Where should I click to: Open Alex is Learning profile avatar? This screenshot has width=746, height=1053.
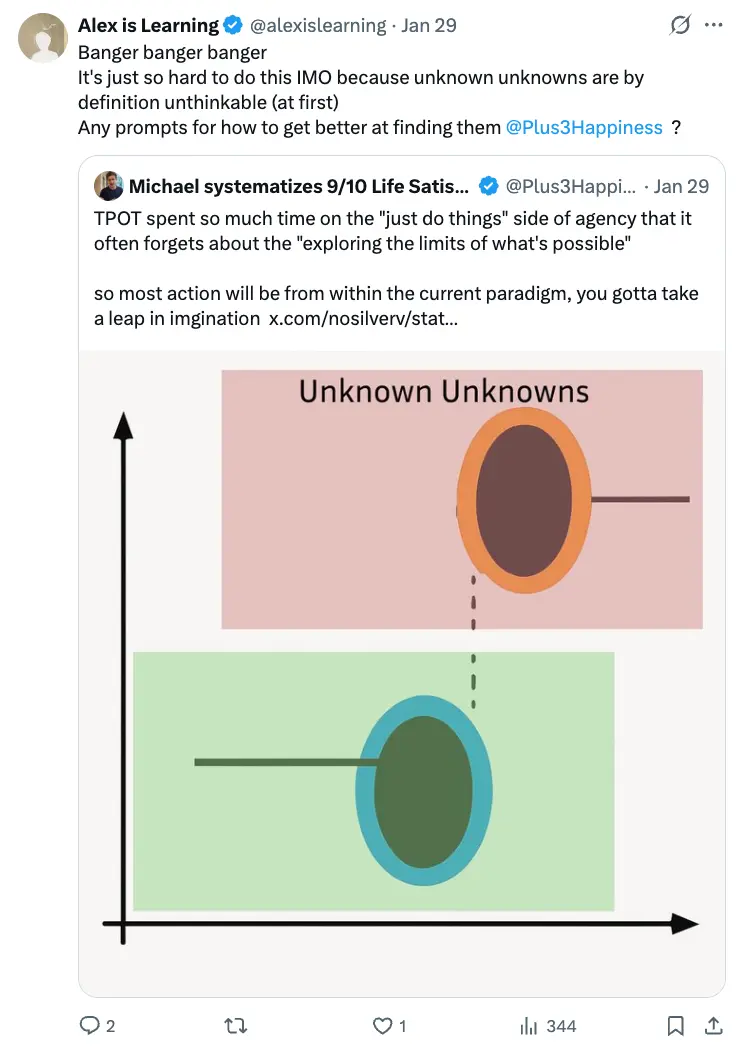(40, 38)
